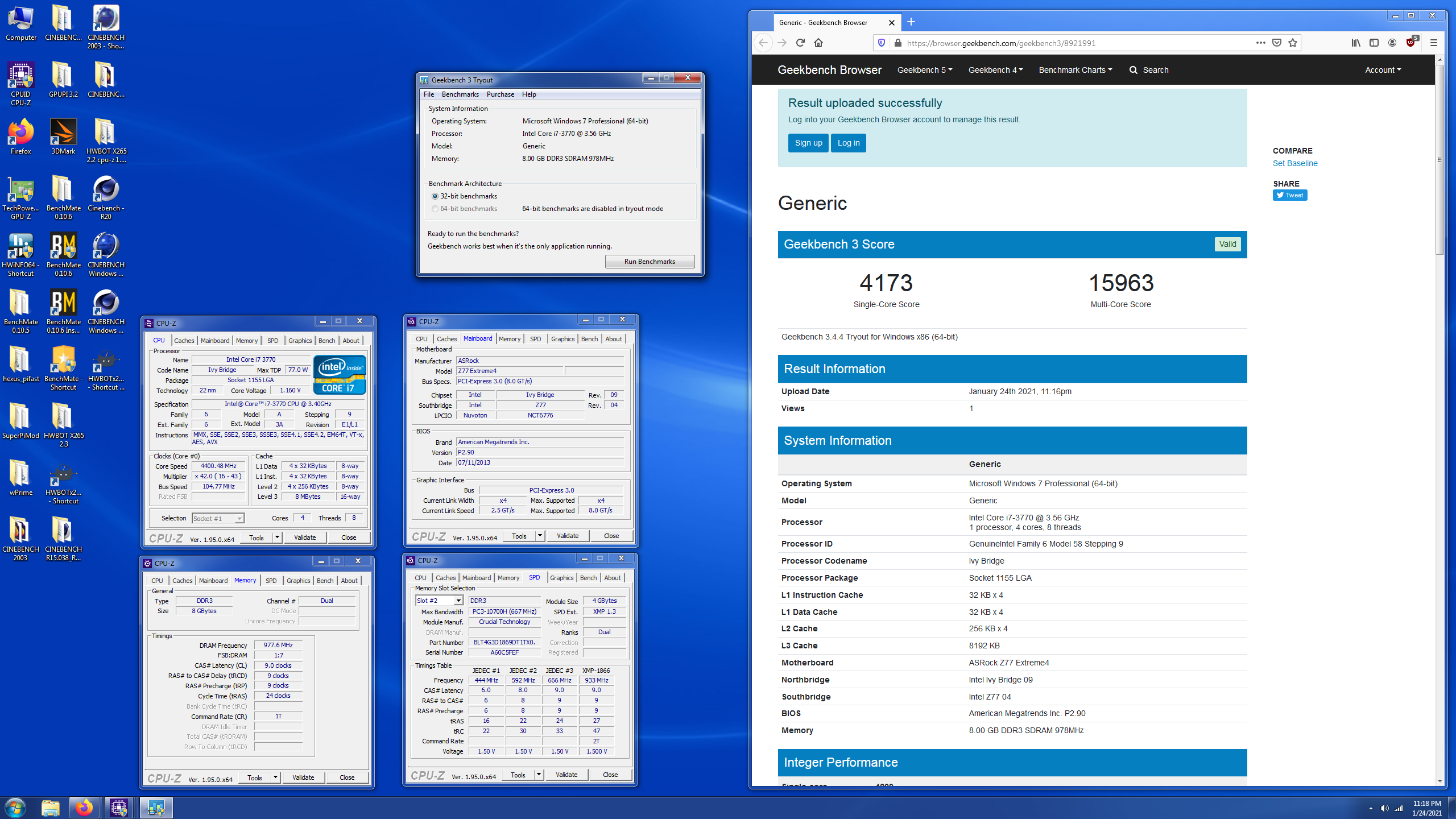1456x819 pixels.
Task: Click the browser home icon
Action: point(818,43)
